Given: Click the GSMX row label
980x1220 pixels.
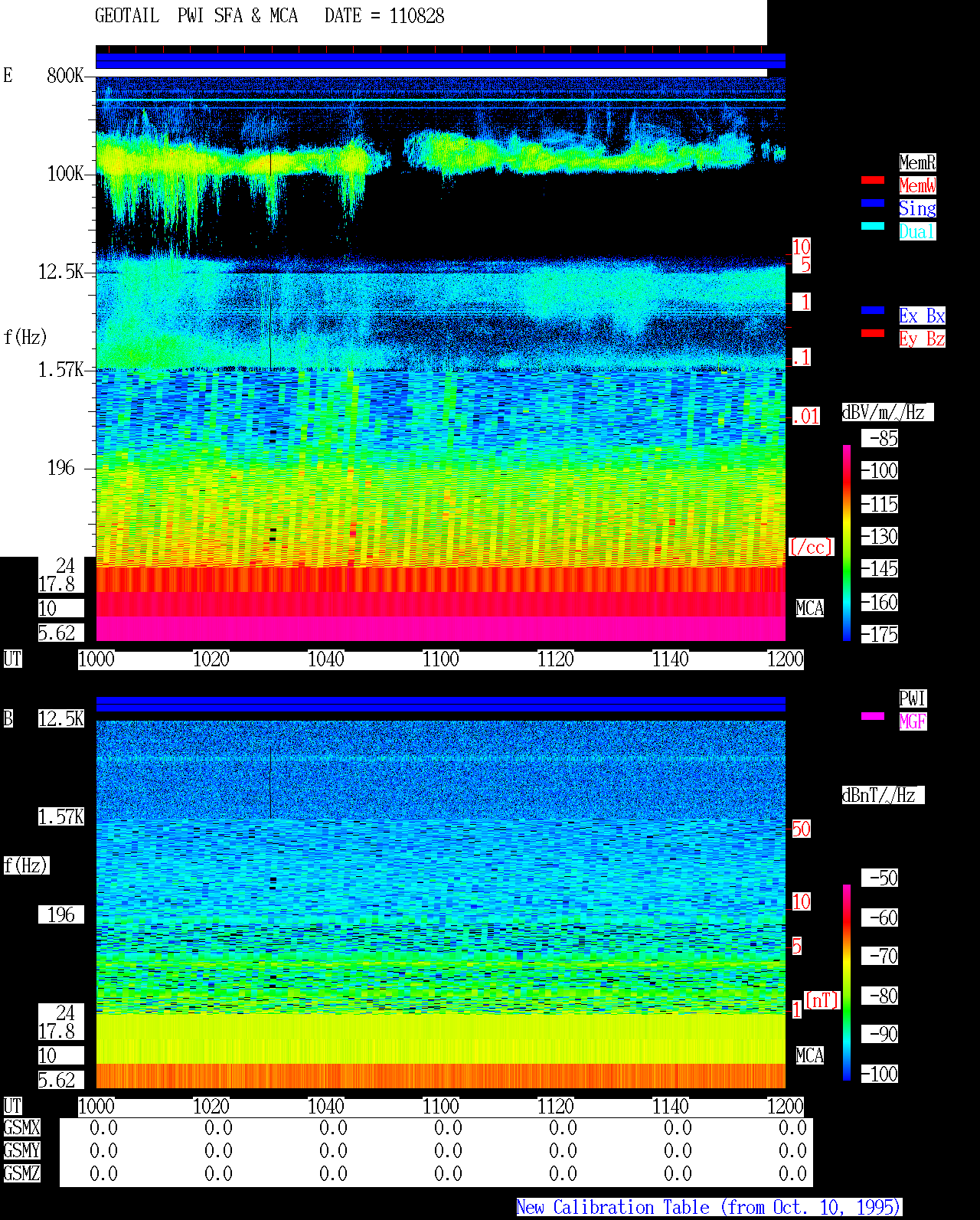Looking at the screenshot, I should [x=21, y=1127].
